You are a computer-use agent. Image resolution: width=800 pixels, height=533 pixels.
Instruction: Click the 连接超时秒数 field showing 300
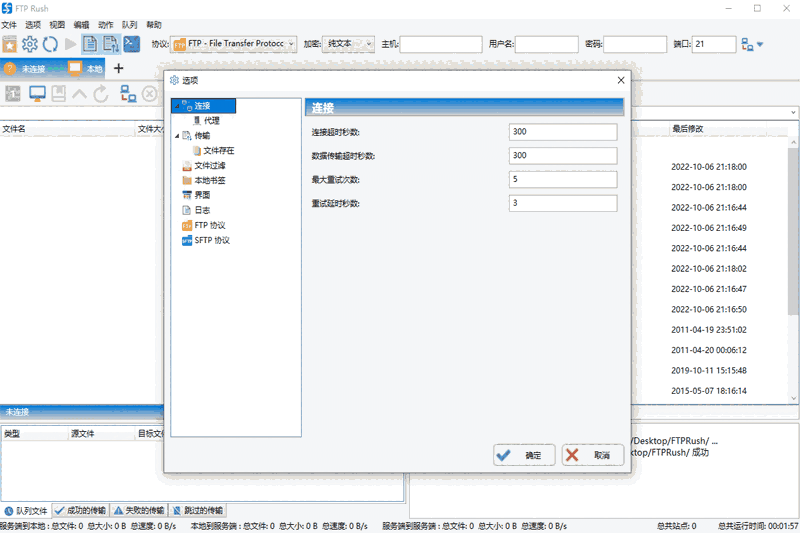point(563,132)
